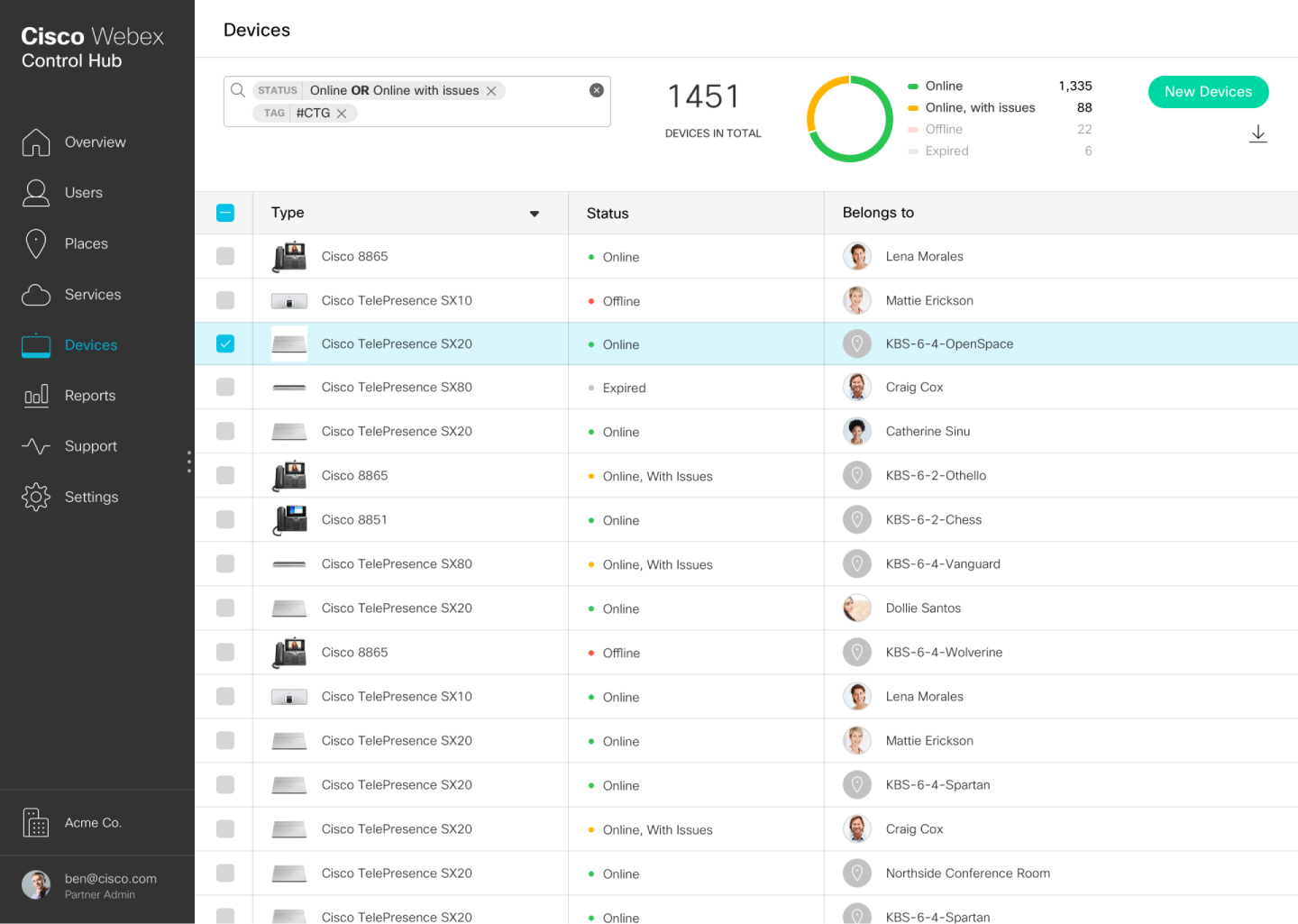Click the New Devices button
Viewport: 1298px width, 924px height.
(1208, 92)
